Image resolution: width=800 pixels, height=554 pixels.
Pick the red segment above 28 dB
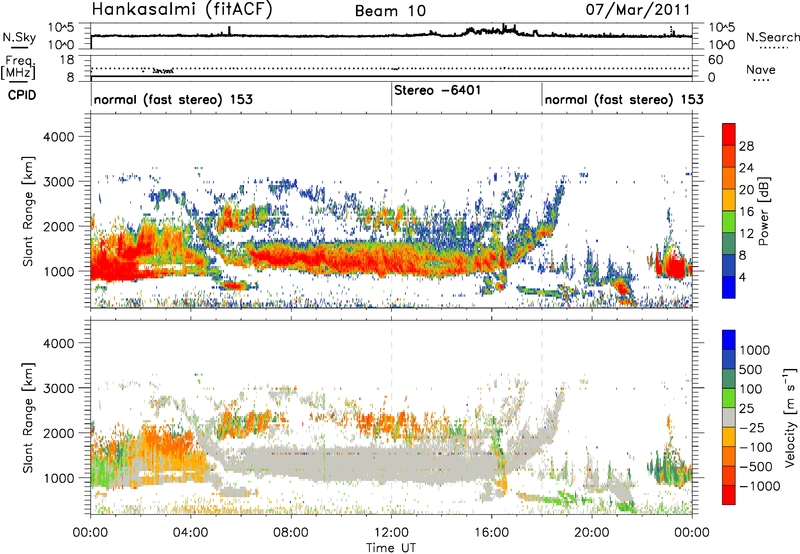pos(729,134)
